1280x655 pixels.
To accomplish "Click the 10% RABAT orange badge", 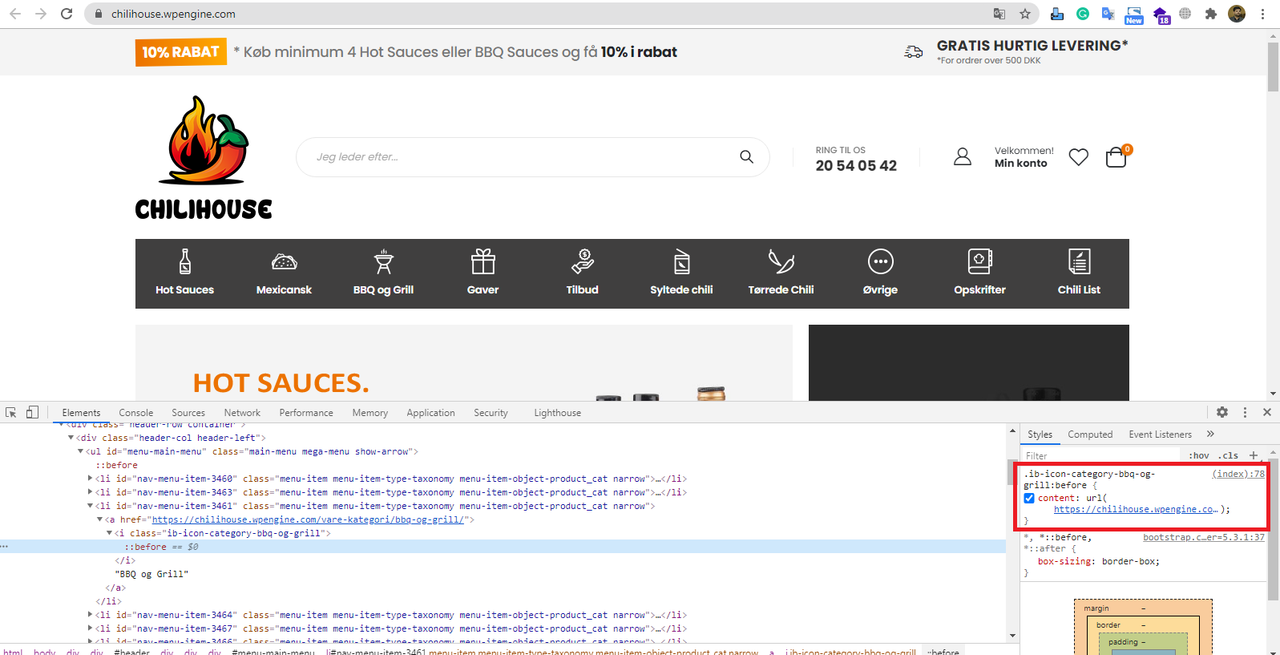I will click(x=181, y=52).
